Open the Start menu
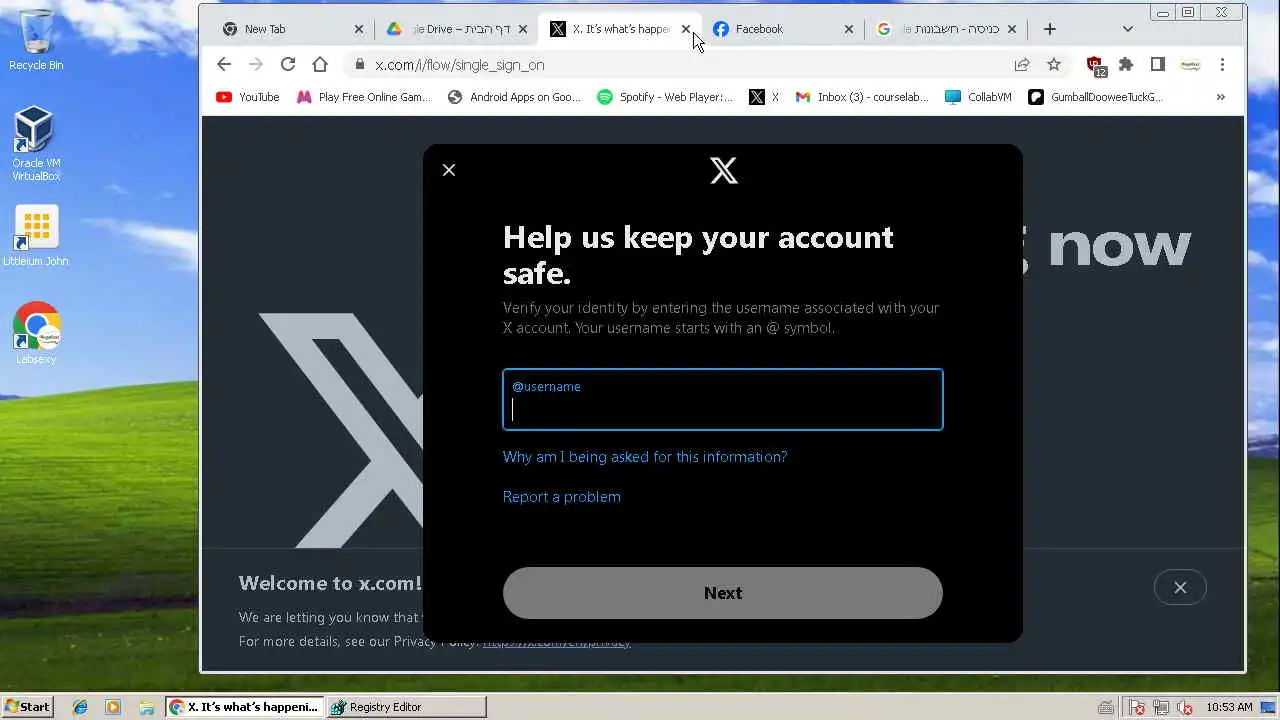This screenshot has width=1280, height=720. [27, 707]
